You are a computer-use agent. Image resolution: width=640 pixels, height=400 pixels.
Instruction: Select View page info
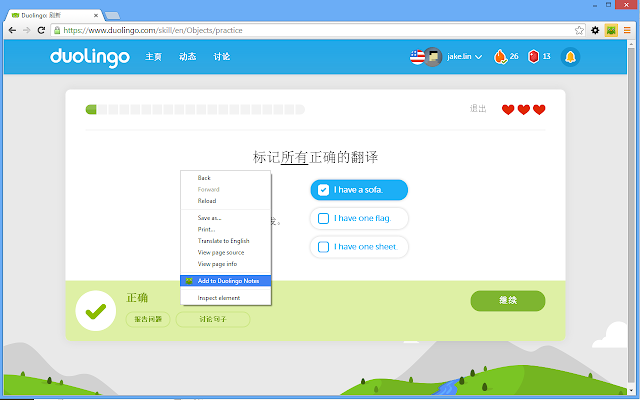click(225, 264)
